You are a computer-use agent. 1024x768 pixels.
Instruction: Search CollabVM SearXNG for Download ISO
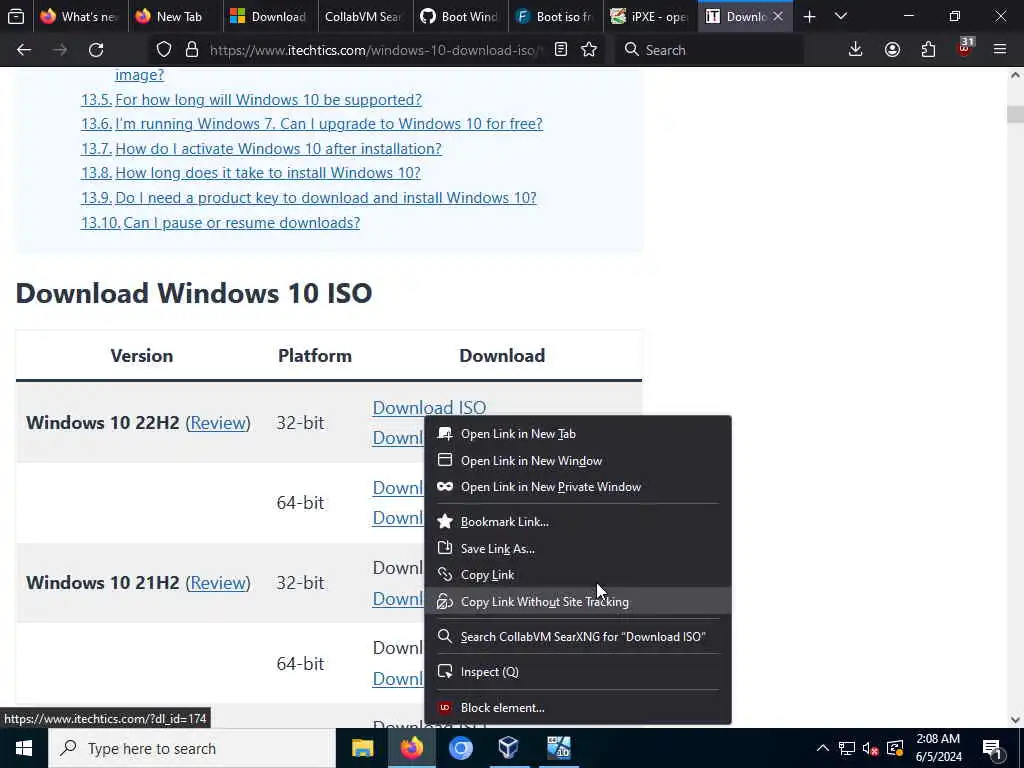(578, 637)
